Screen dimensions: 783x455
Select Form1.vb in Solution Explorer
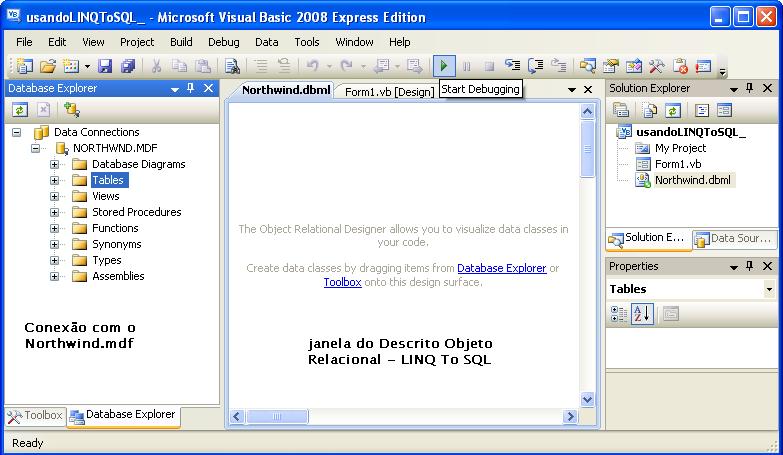(678, 164)
